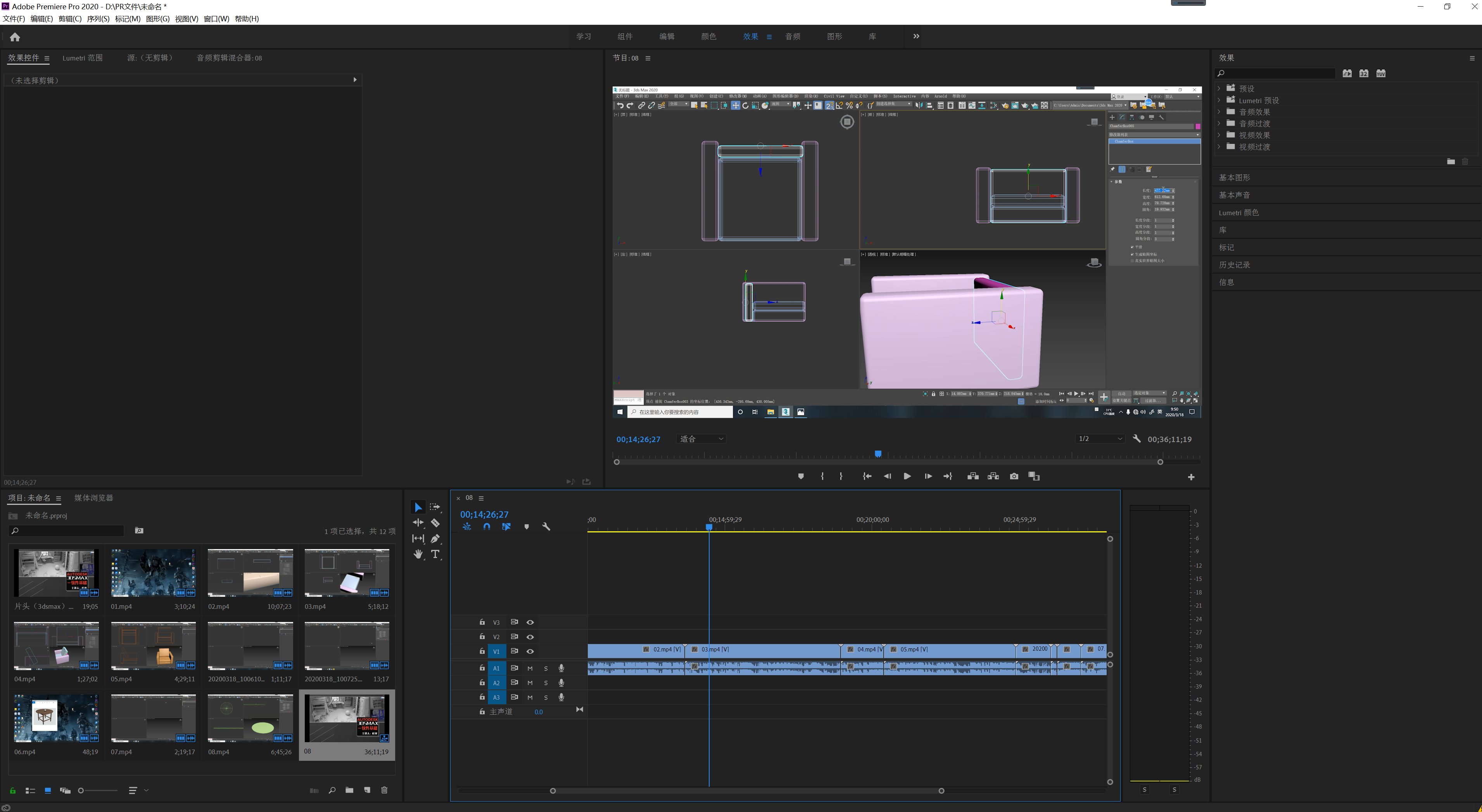Open timeline display settings wrench
This screenshot has width=1482, height=812.
click(546, 527)
